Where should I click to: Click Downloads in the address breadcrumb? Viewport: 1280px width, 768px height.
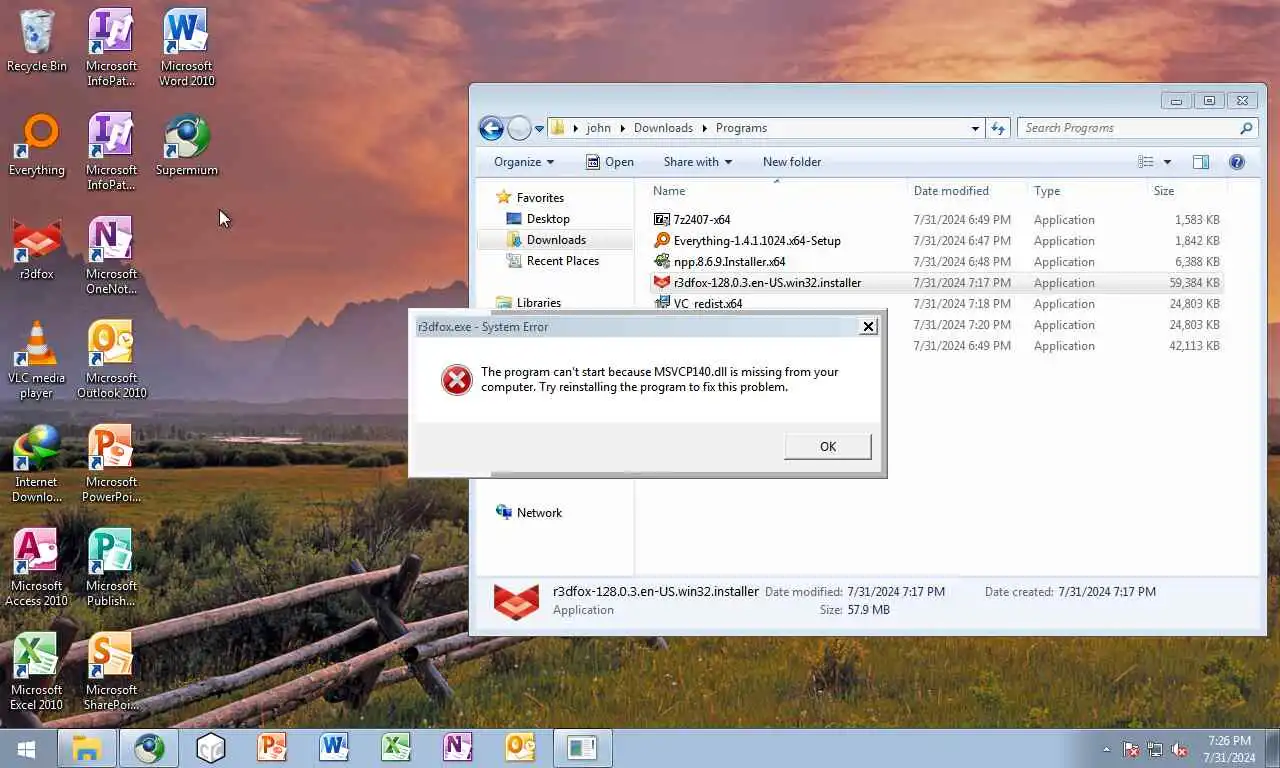tap(663, 128)
